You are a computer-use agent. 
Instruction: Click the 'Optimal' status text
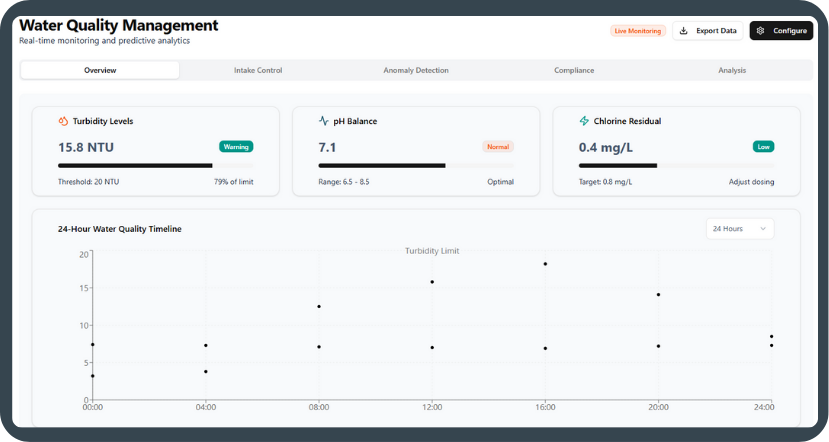(x=500, y=182)
